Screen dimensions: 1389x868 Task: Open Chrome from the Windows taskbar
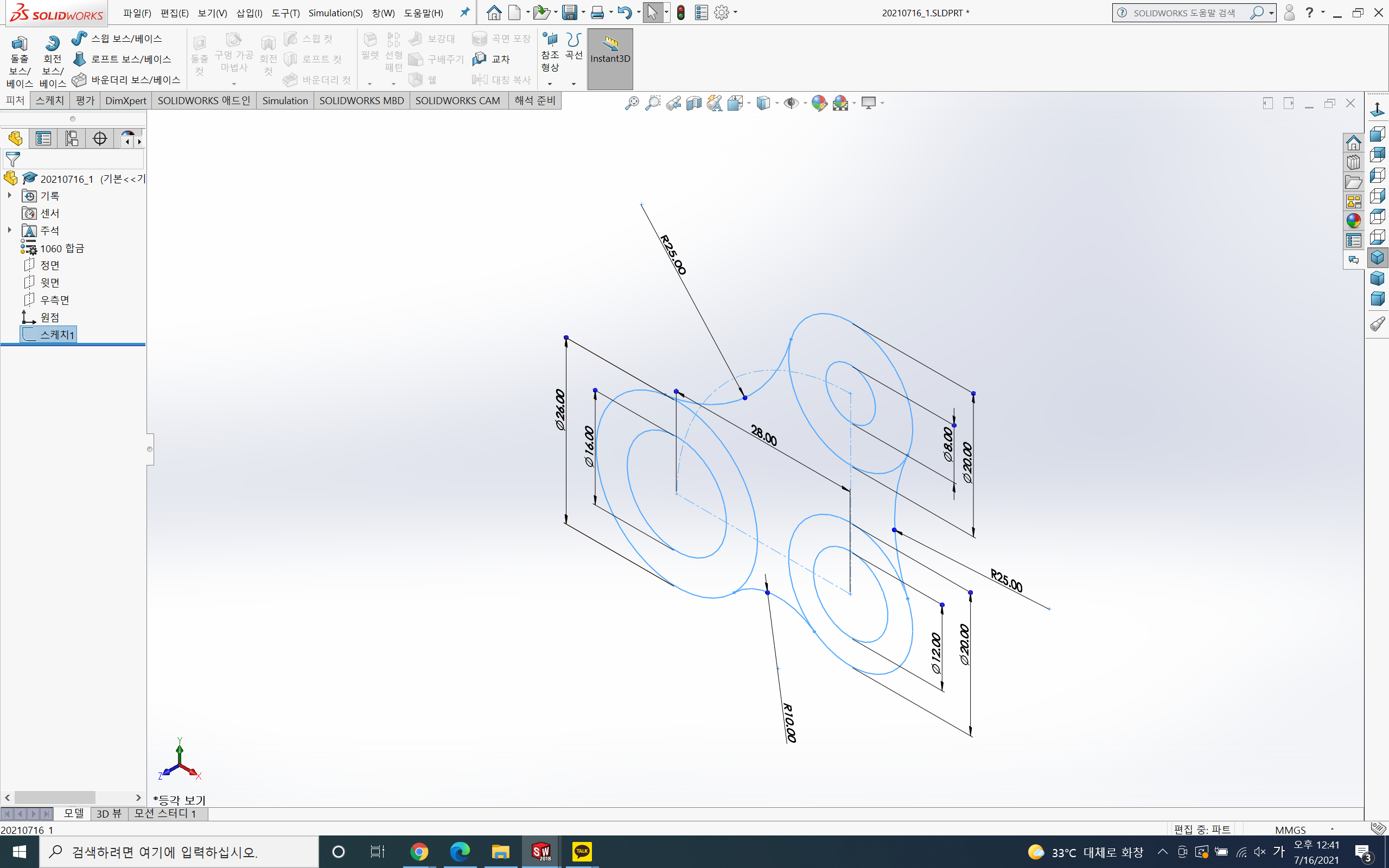click(x=419, y=851)
